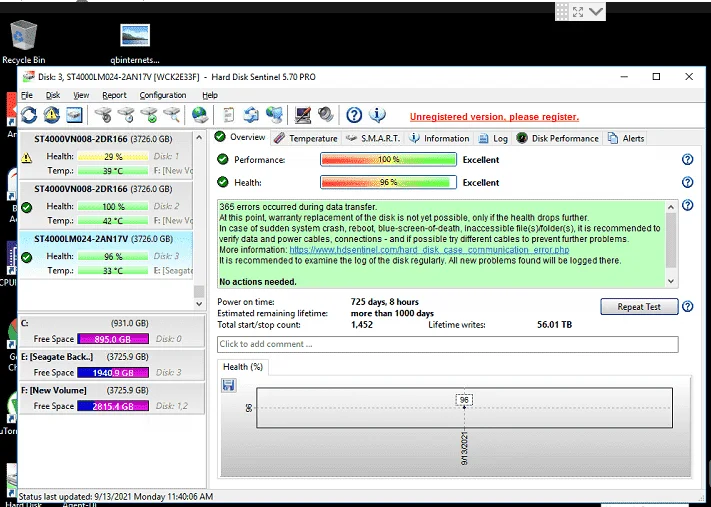The image size is (711, 507).
Task: Open the View menu
Action: (x=81, y=95)
